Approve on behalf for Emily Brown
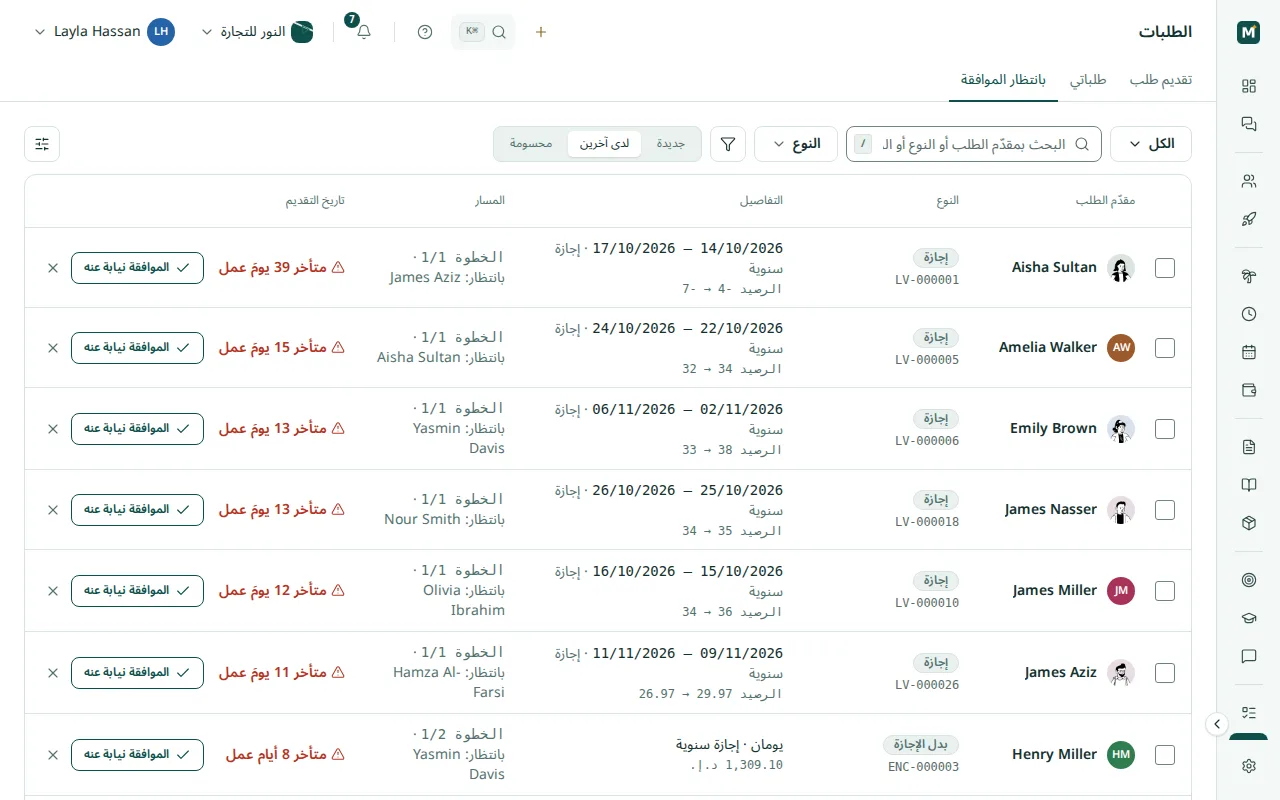This screenshot has width=1280, height=800. (x=137, y=429)
